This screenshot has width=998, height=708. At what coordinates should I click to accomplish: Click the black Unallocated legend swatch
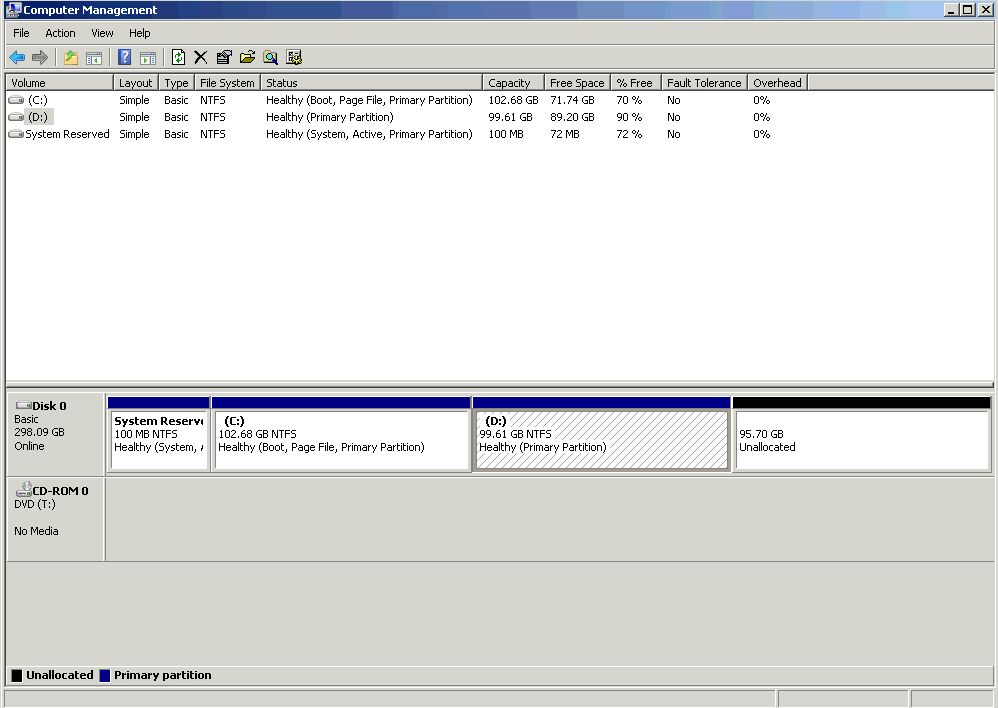[x=17, y=676]
